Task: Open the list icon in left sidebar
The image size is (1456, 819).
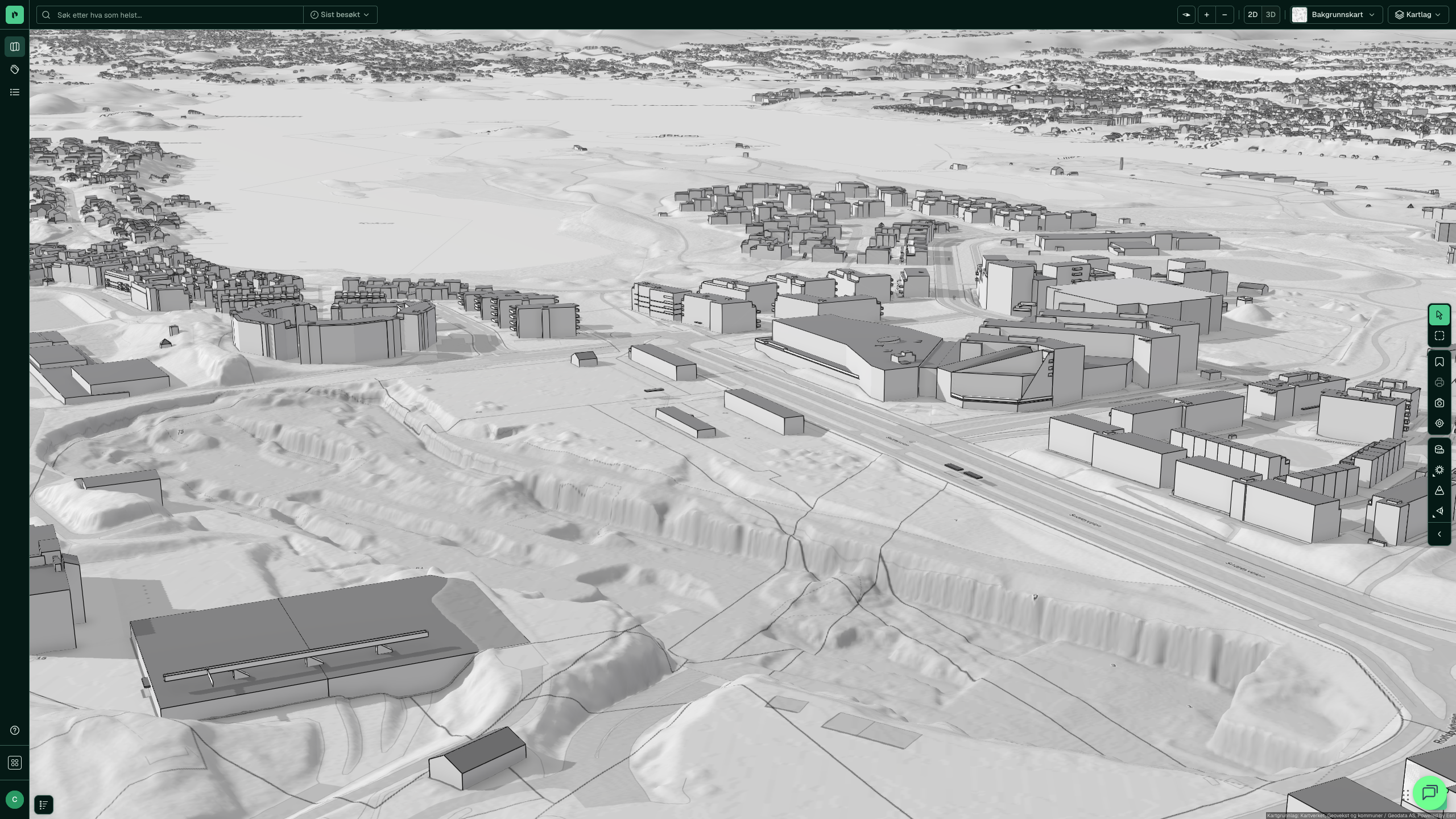Action: coord(15,92)
